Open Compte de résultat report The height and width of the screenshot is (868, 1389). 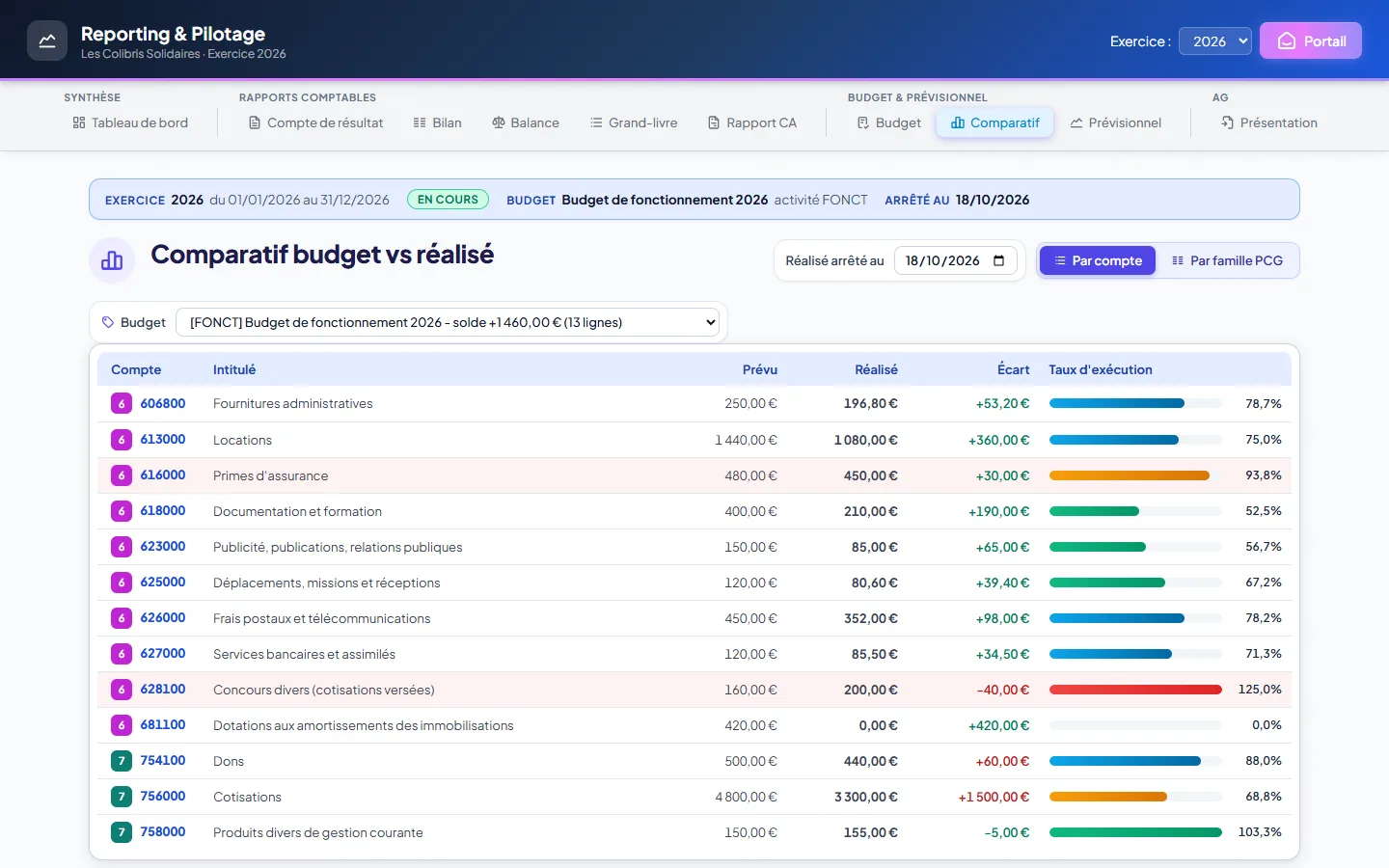315,122
